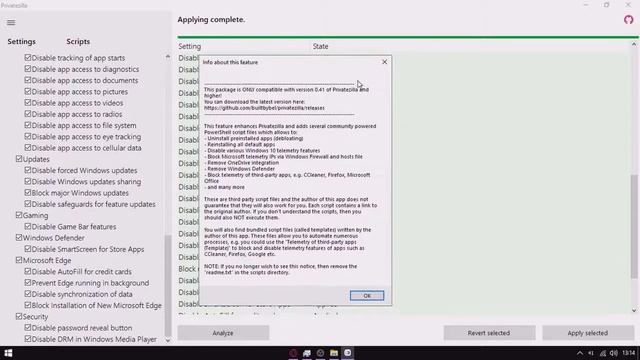Toggle Block major Windows updates
The width and height of the screenshot is (640, 360).
[28, 192]
